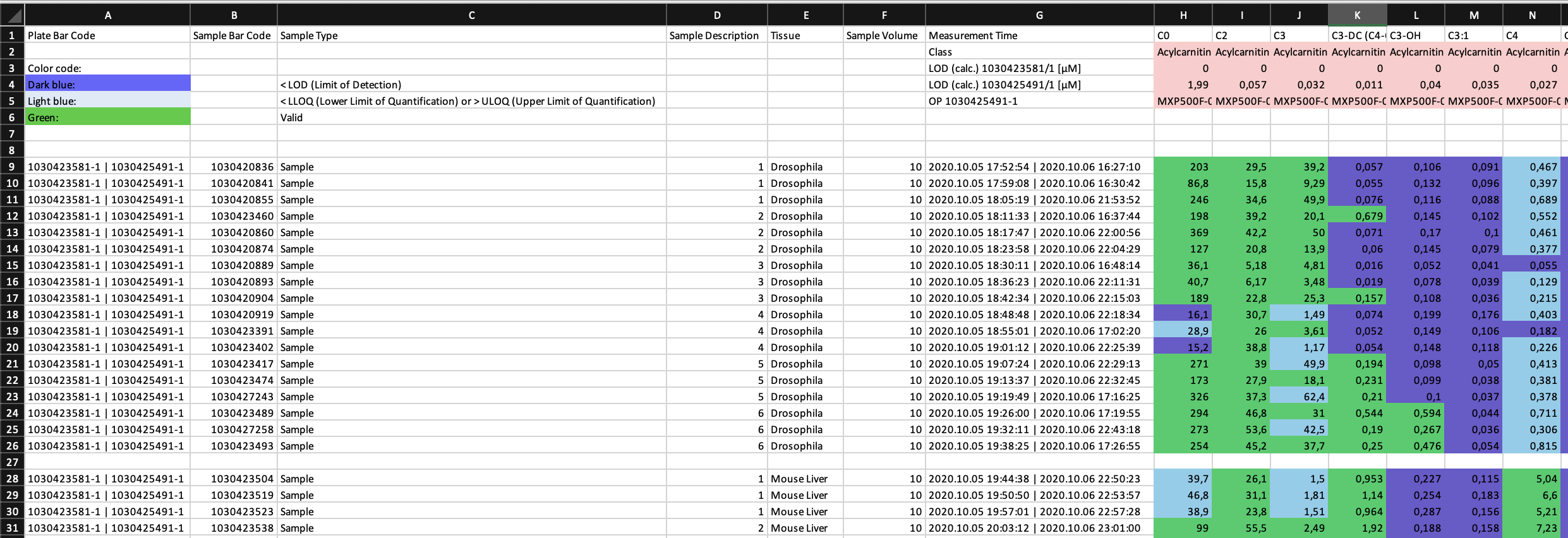This screenshot has height=538, width=1568.
Task: Click the Light blue color code cell
Action: coord(107,101)
